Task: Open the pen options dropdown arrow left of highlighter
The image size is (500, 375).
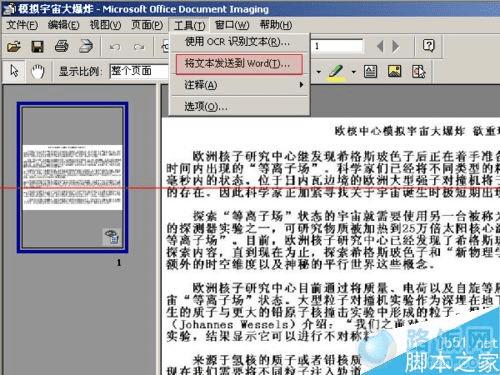Action: [319, 71]
